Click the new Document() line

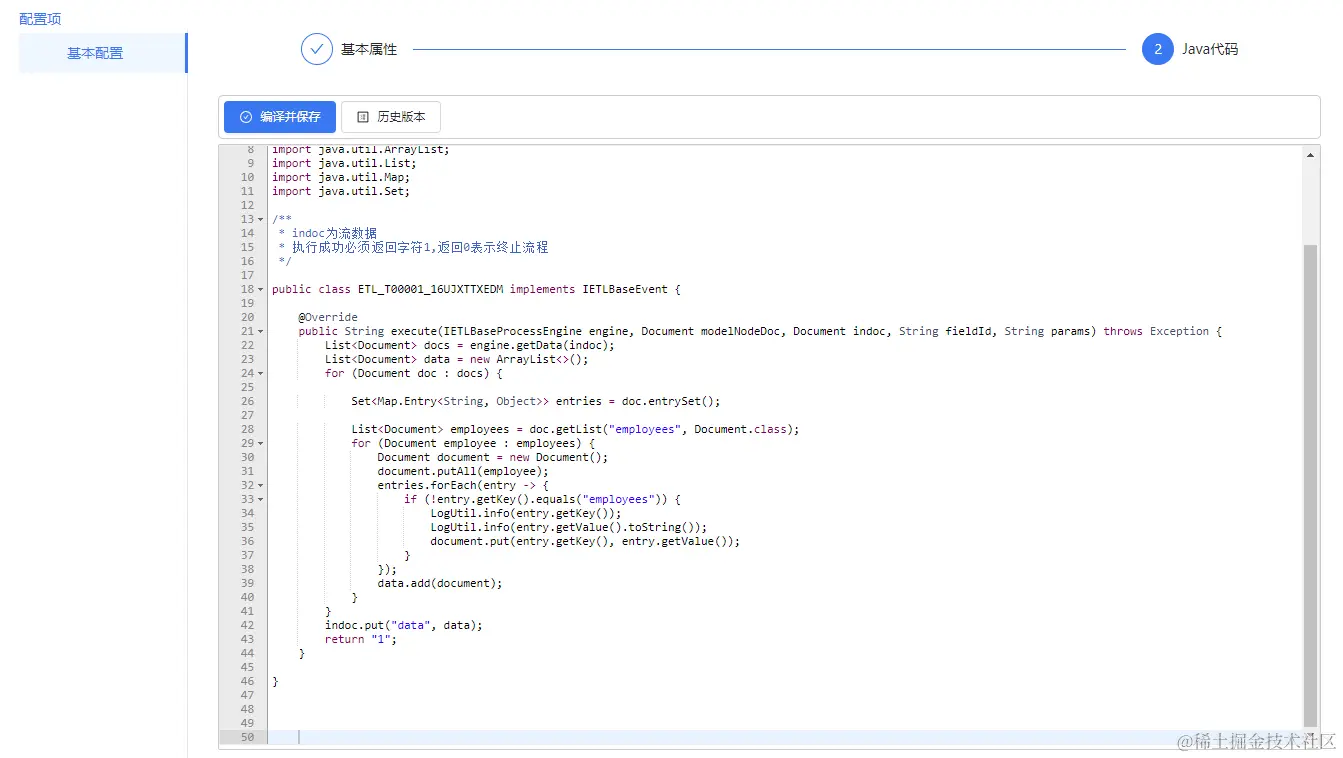click(x=493, y=457)
